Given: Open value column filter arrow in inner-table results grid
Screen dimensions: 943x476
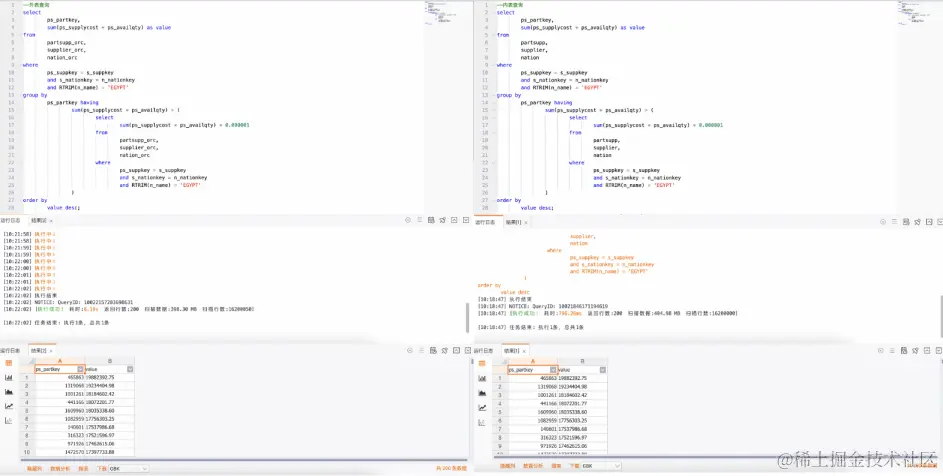Looking at the screenshot, I should 603,370.
